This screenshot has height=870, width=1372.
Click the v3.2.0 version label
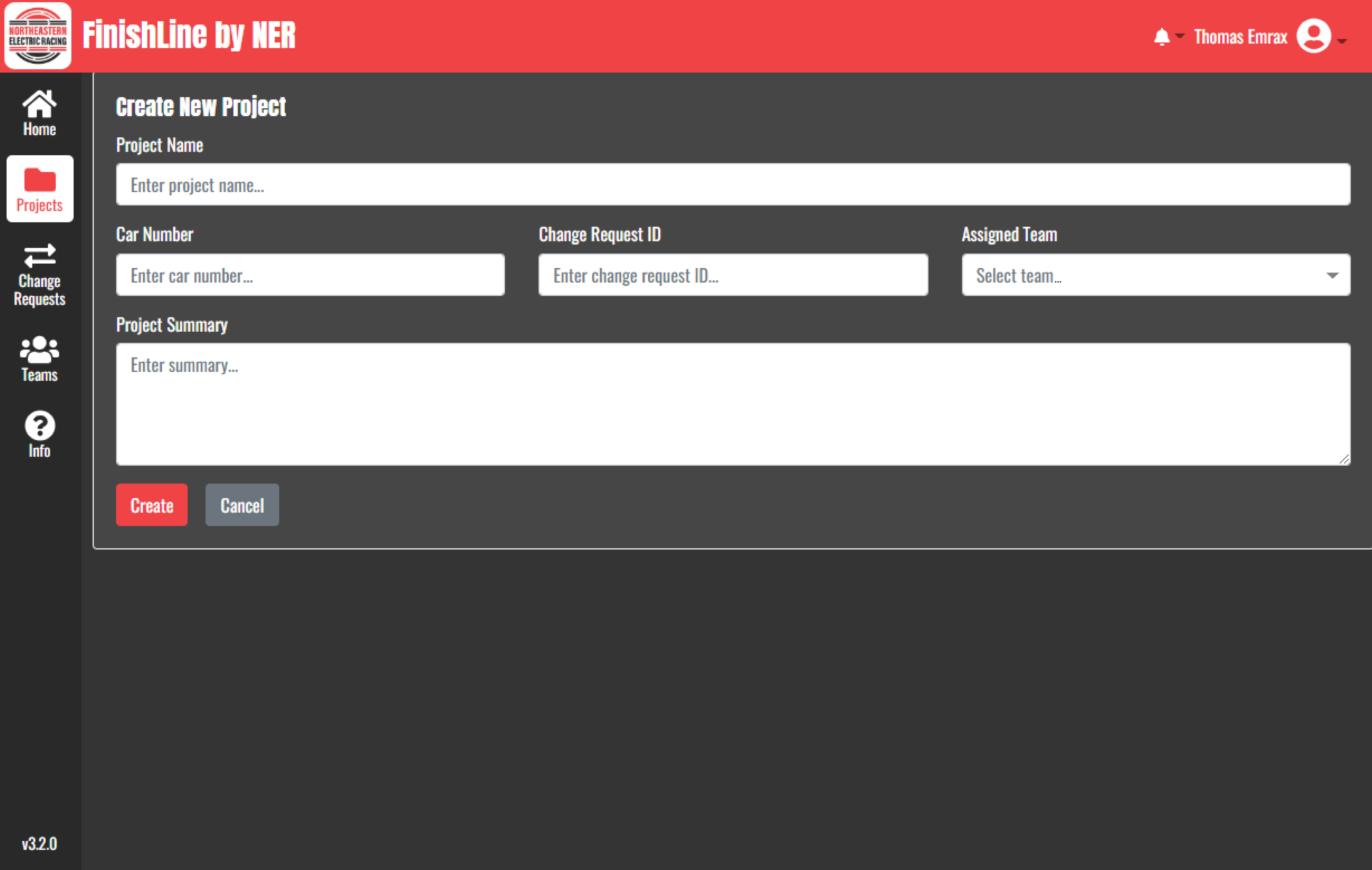tap(39, 844)
